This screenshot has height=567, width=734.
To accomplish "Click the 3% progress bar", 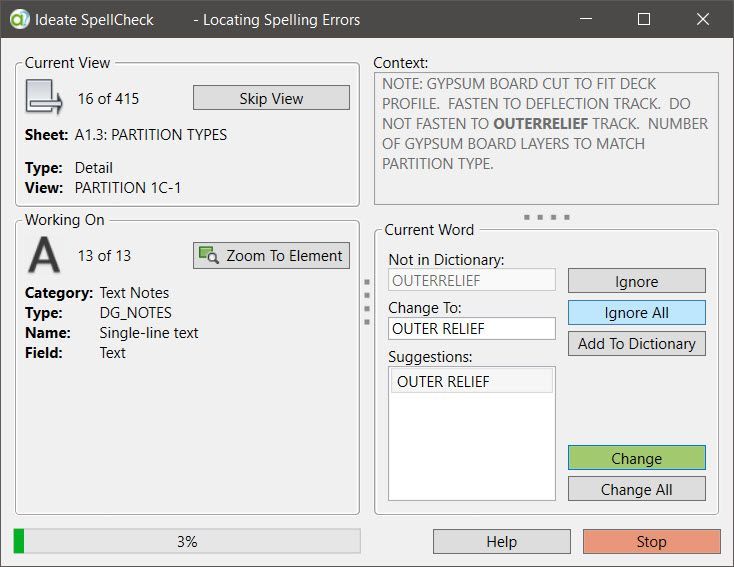I will (187, 541).
